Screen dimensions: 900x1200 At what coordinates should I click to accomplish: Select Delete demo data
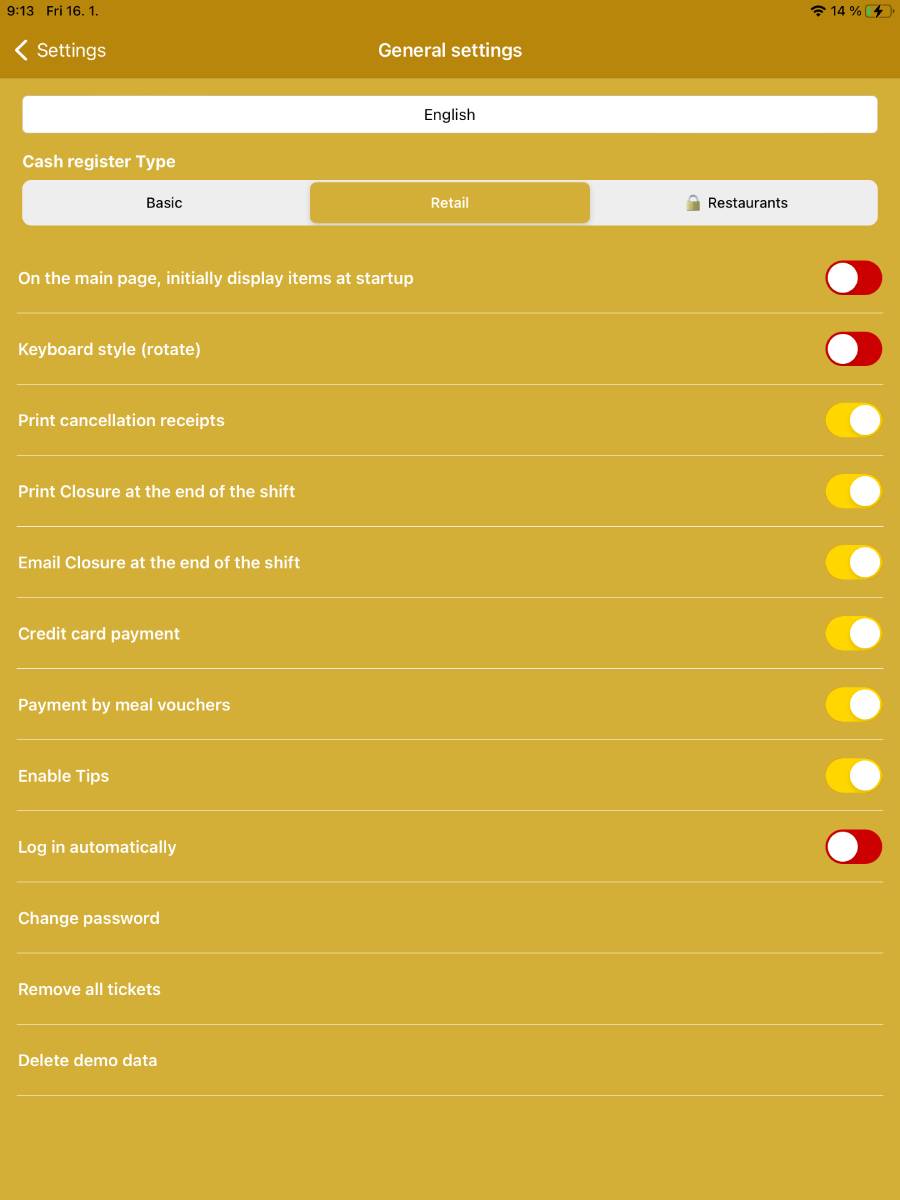coord(87,1060)
